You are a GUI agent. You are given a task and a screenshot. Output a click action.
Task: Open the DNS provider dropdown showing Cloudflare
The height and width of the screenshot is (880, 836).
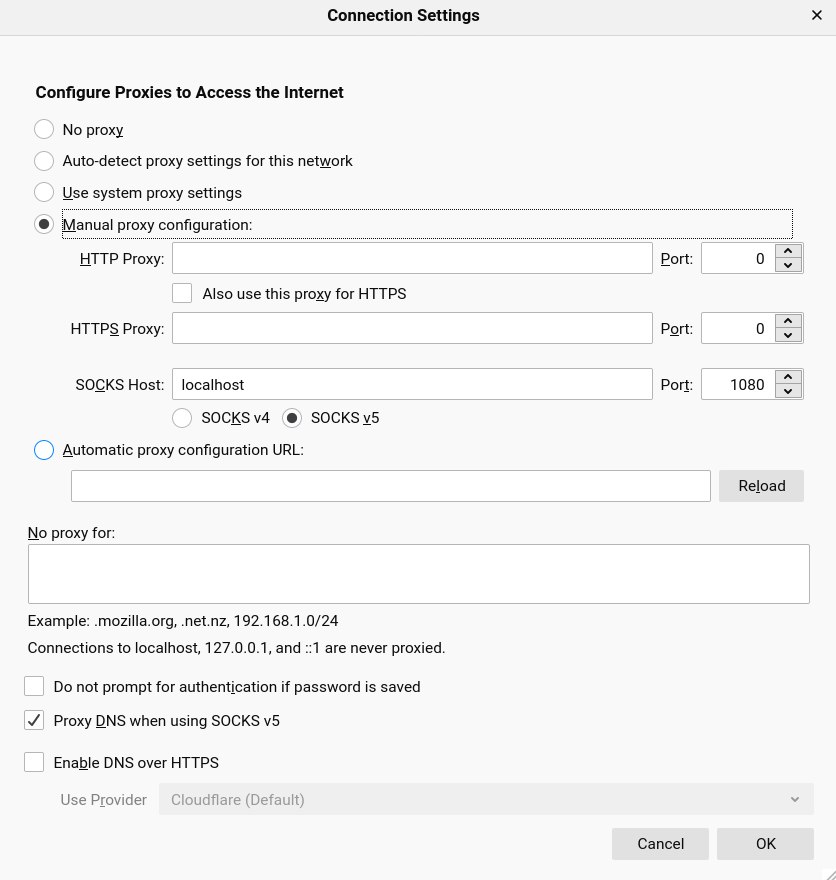486,799
